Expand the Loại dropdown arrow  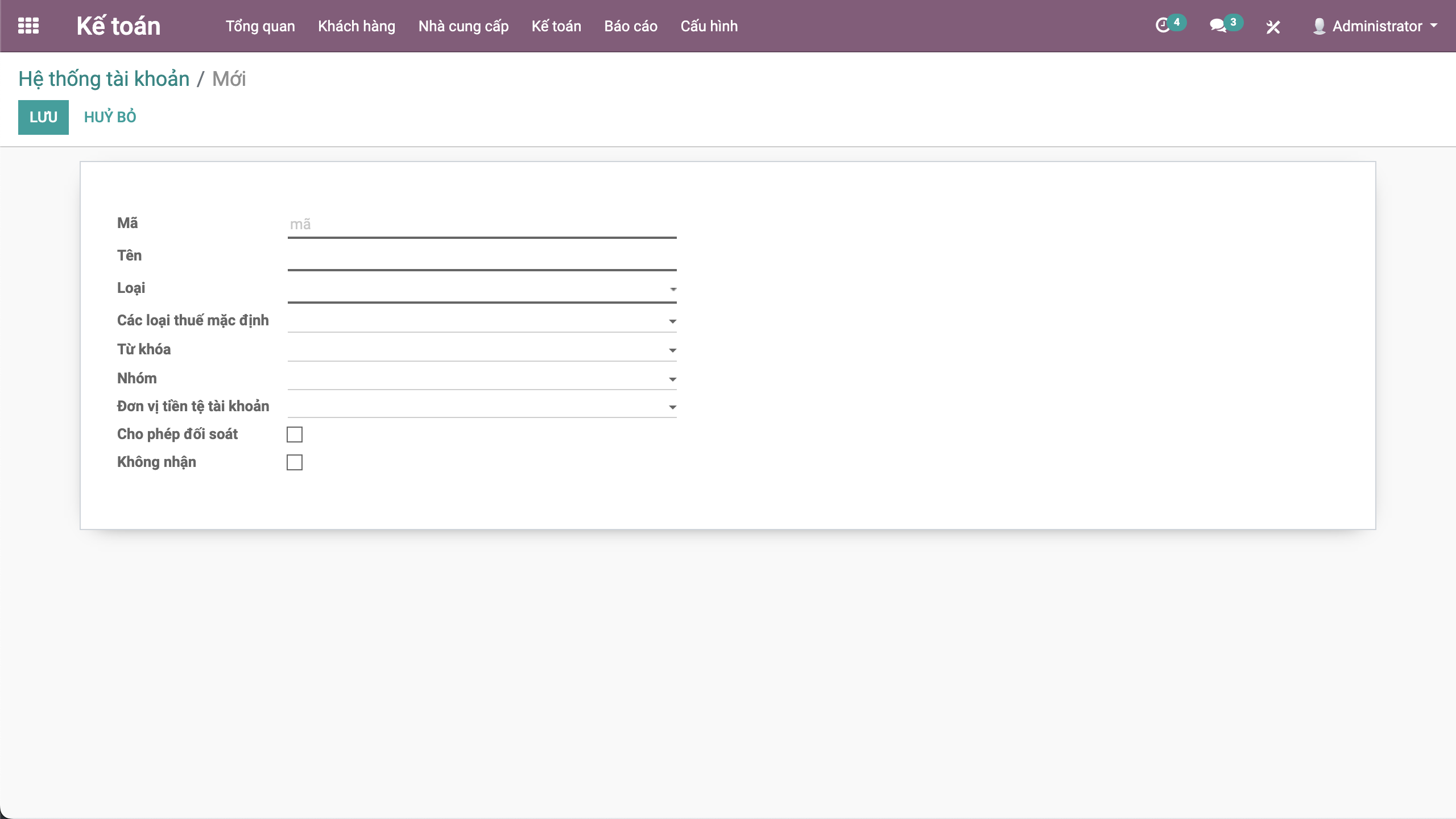click(673, 289)
